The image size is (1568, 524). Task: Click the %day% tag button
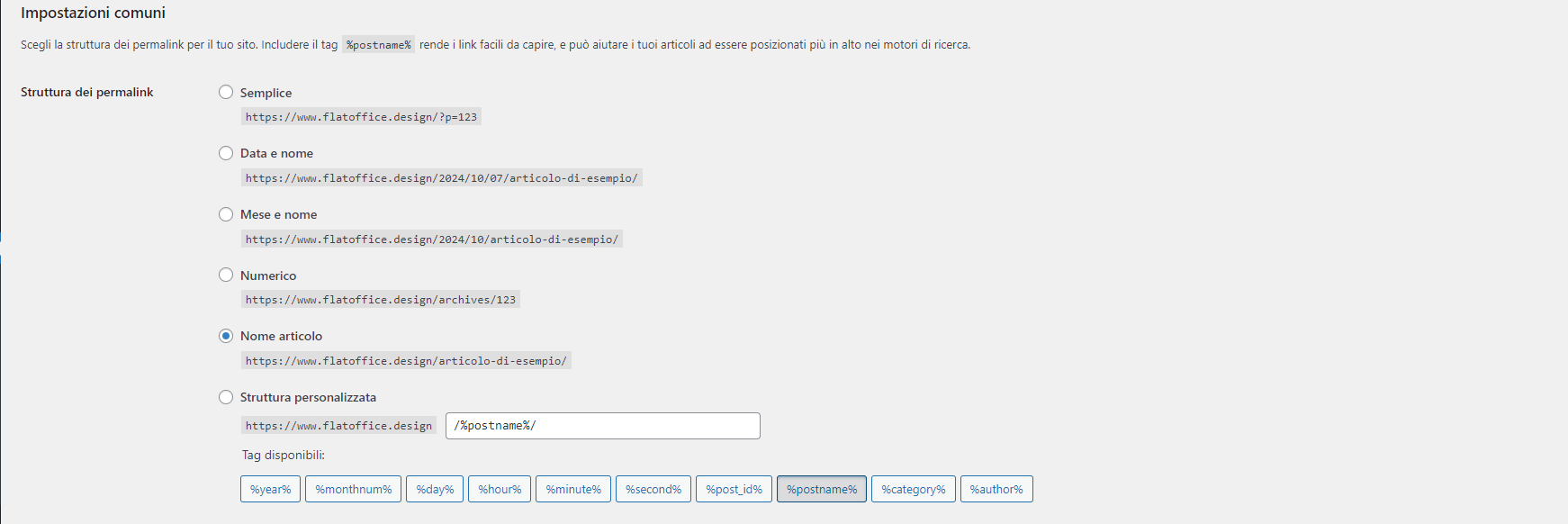pos(435,489)
